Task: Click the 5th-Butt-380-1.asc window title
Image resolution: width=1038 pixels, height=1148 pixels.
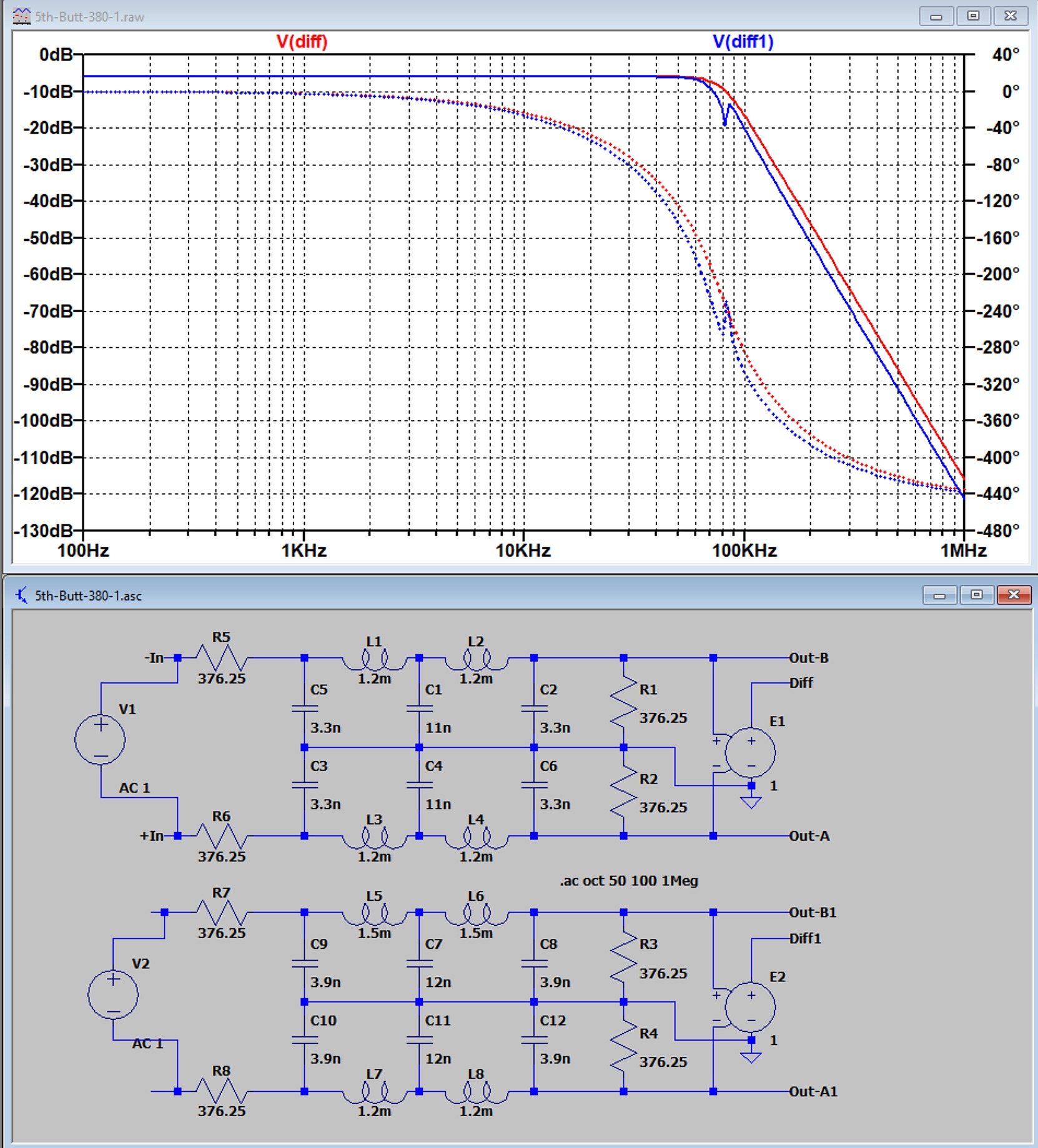Action: click(x=88, y=596)
